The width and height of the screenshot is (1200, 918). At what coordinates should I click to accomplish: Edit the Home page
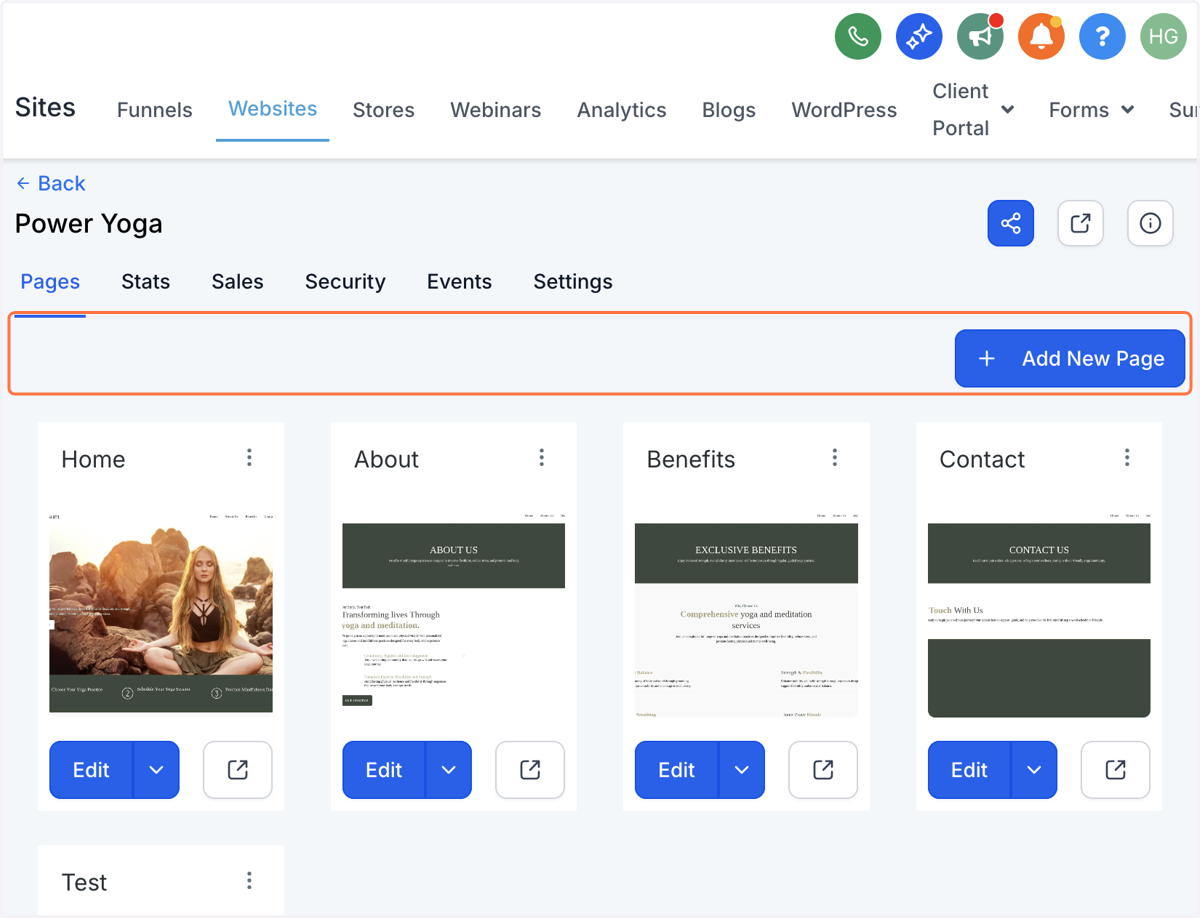click(x=91, y=770)
